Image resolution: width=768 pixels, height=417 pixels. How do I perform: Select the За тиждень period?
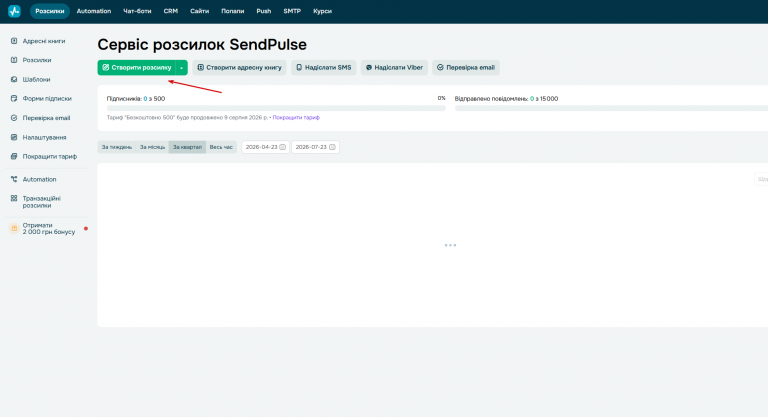tap(117, 147)
